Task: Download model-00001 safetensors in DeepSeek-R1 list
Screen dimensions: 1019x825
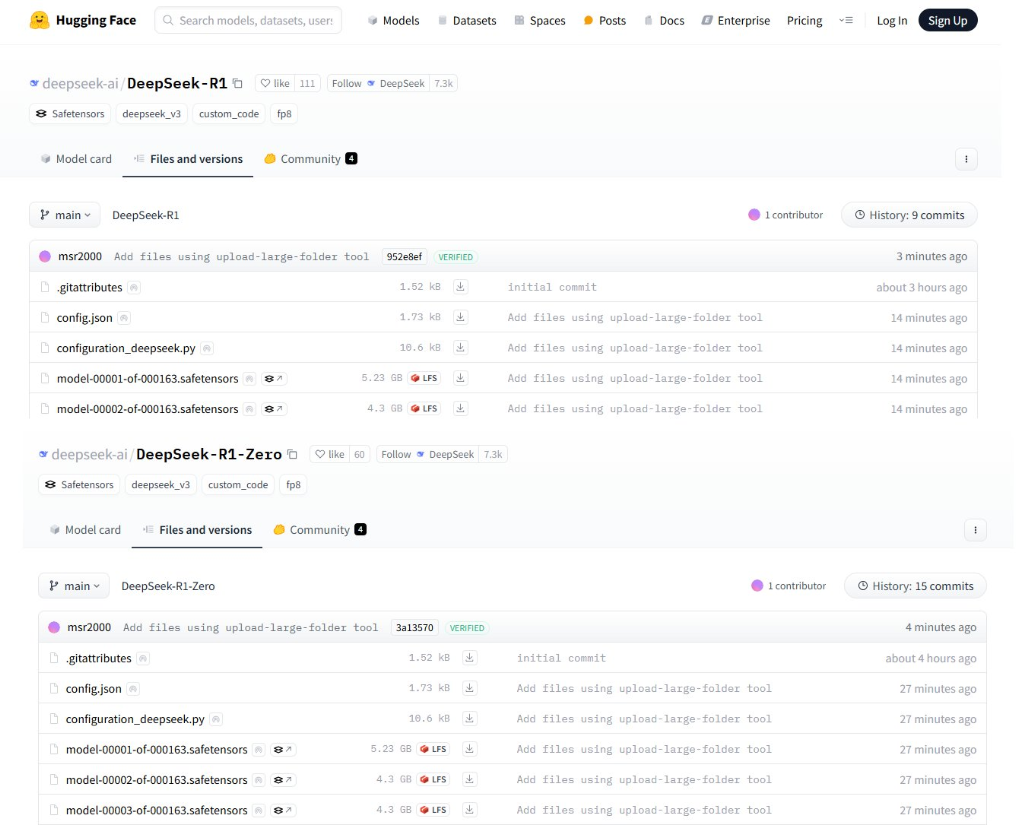Action: tap(460, 378)
